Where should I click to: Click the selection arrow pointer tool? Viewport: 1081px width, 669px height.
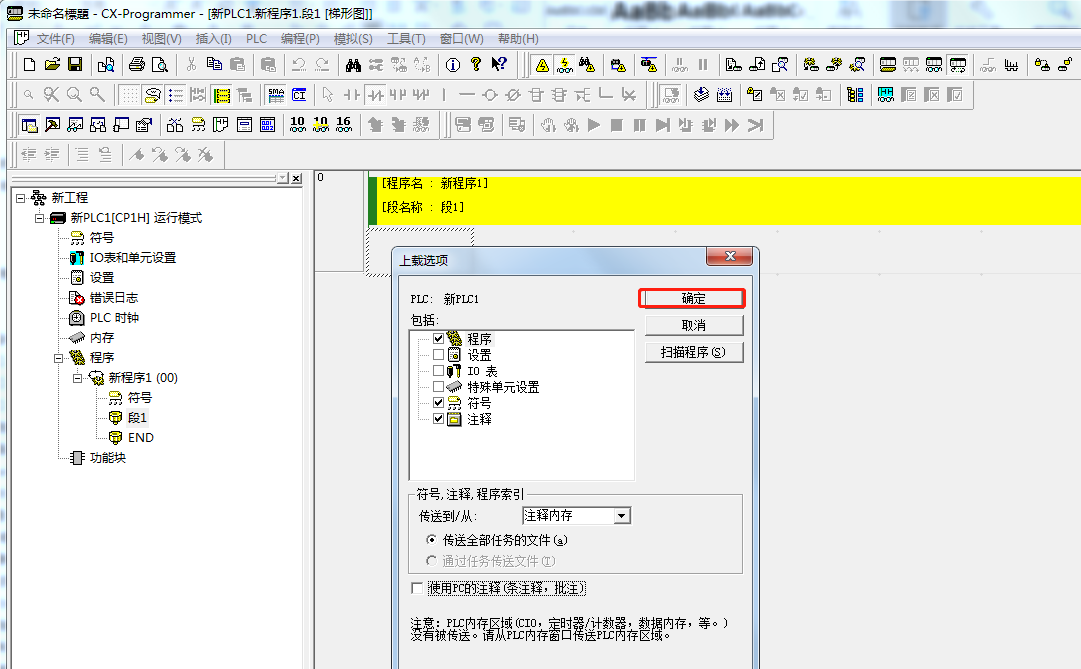328,94
